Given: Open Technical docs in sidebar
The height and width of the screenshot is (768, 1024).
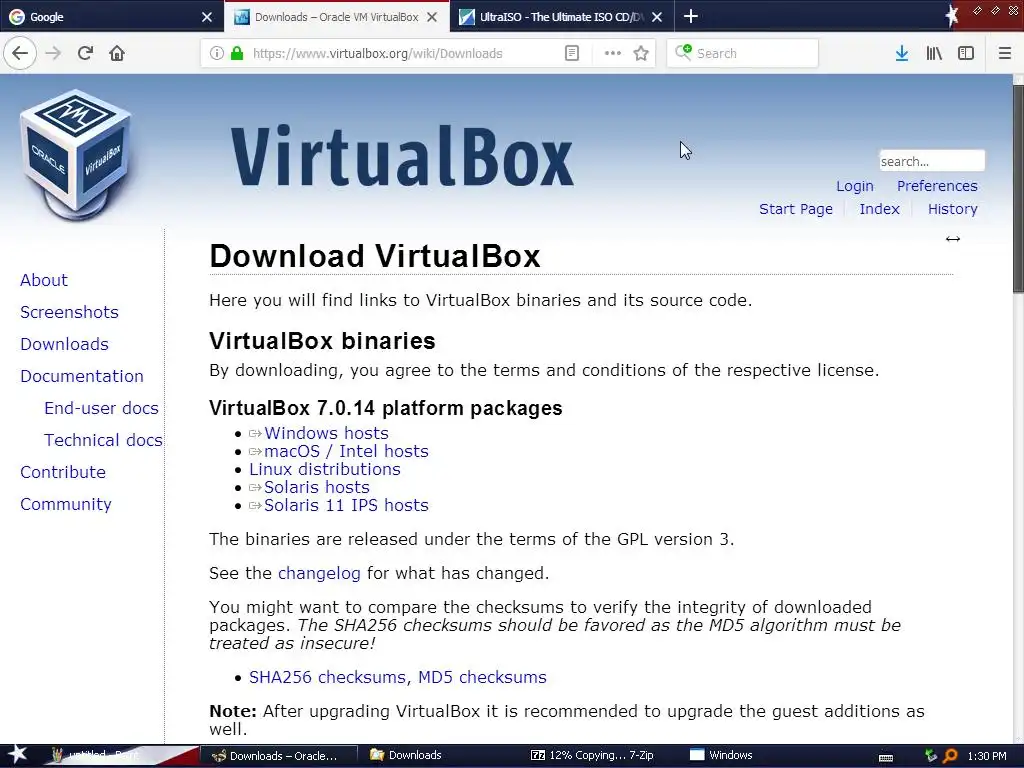Looking at the screenshot, I should [103, 440].
